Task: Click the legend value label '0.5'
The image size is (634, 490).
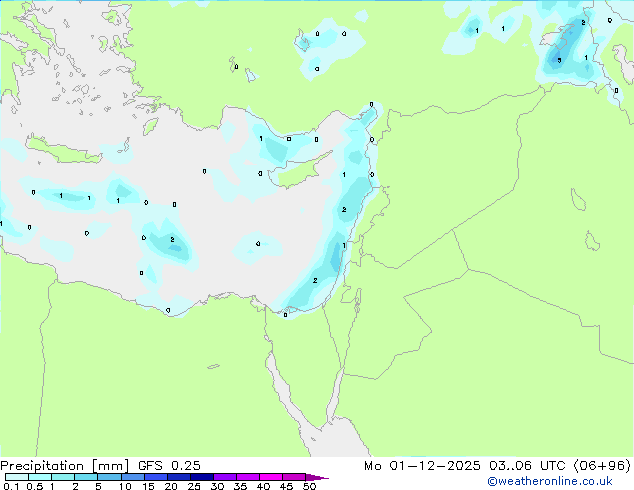Action: [35, 486]
